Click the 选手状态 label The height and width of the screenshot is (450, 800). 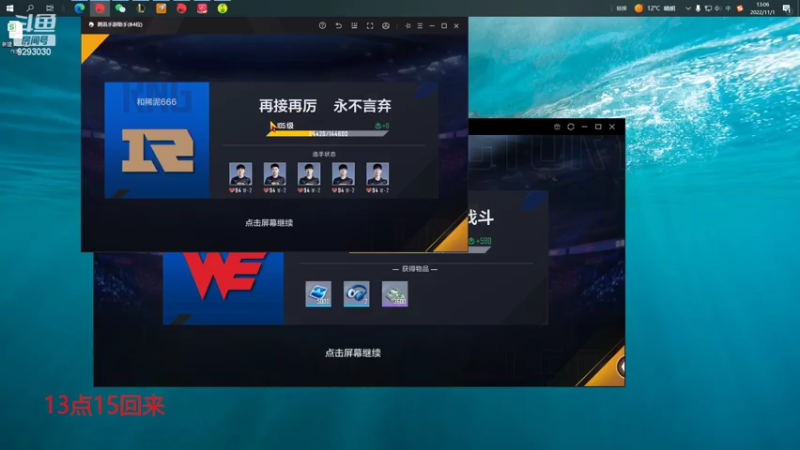click(324, 154)
